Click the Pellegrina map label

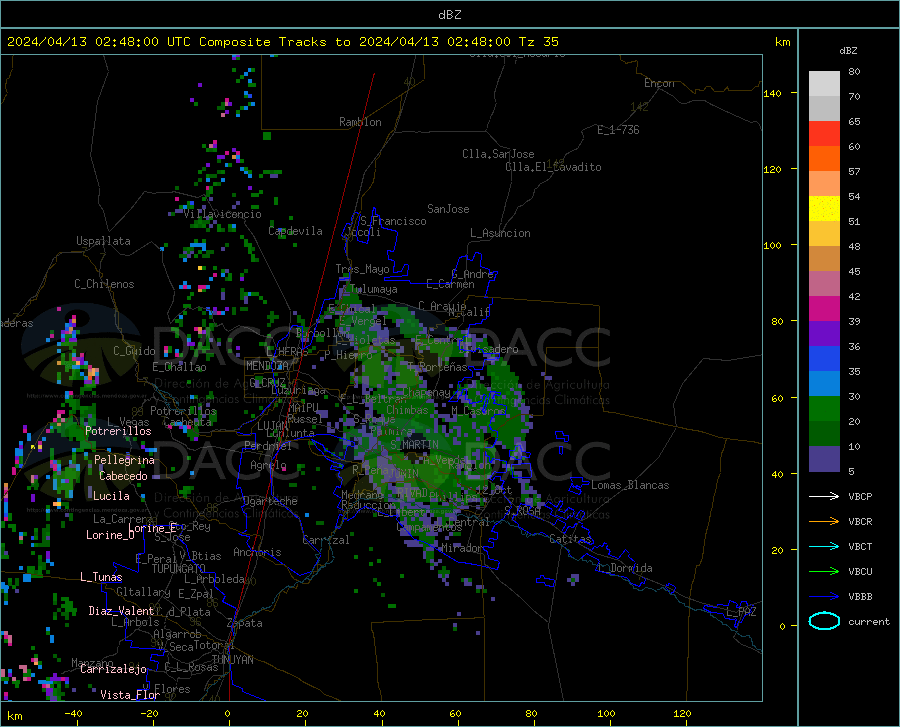coord(125,460)
